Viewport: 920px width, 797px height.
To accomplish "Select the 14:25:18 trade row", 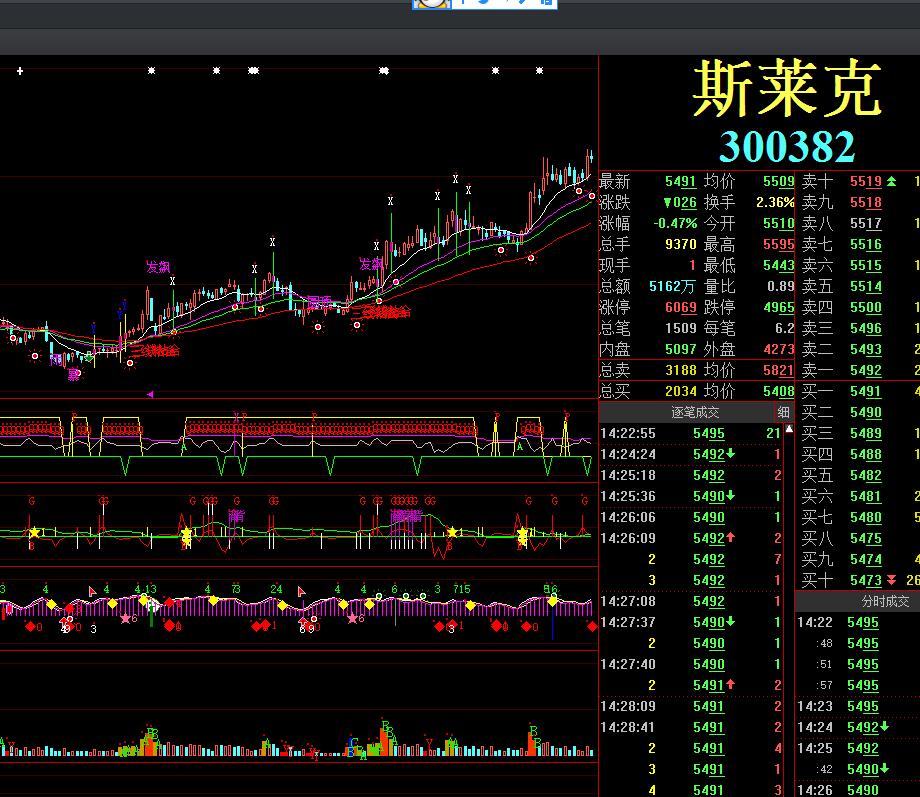I will point(691,475).
